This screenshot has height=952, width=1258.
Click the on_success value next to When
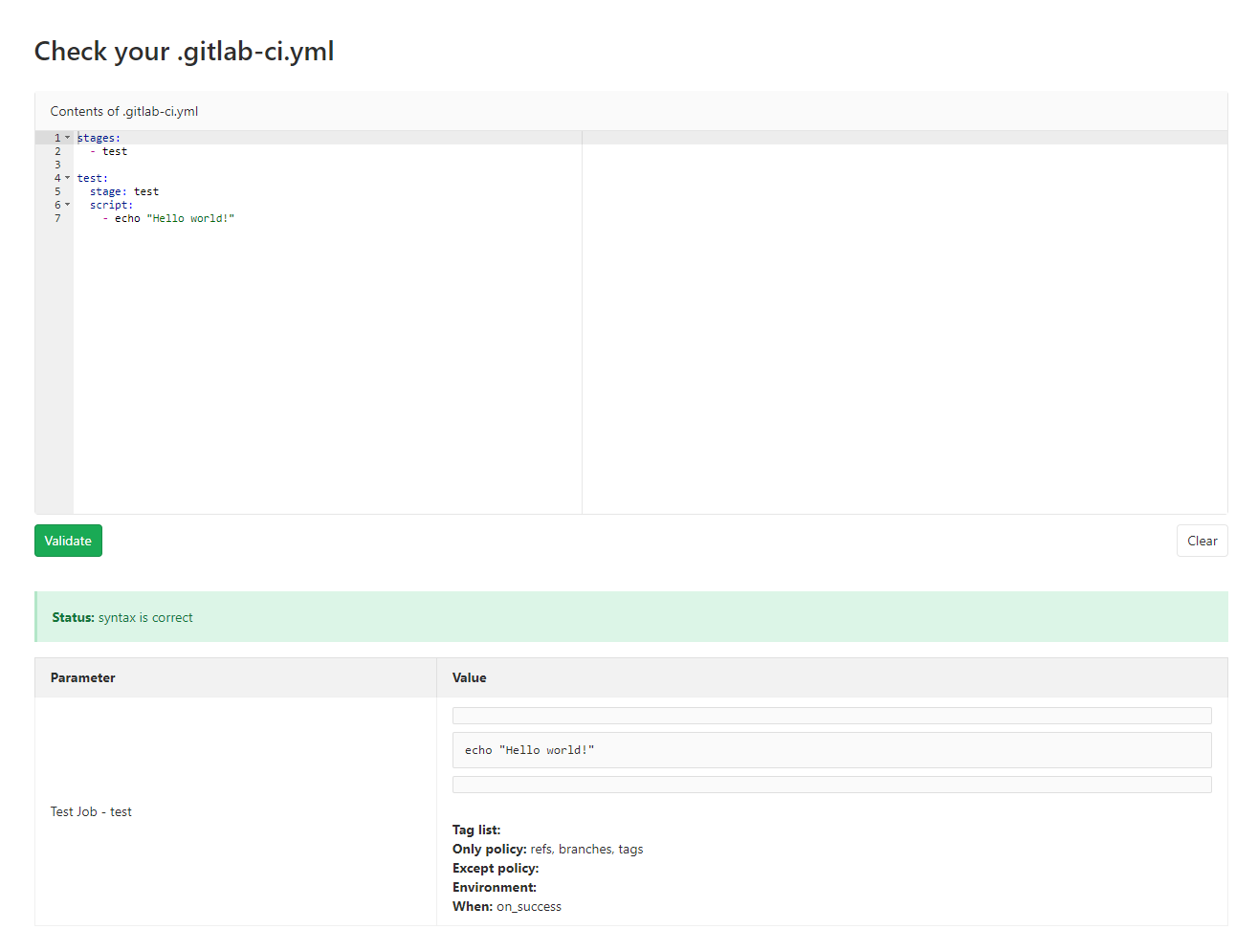click(528, 906)
